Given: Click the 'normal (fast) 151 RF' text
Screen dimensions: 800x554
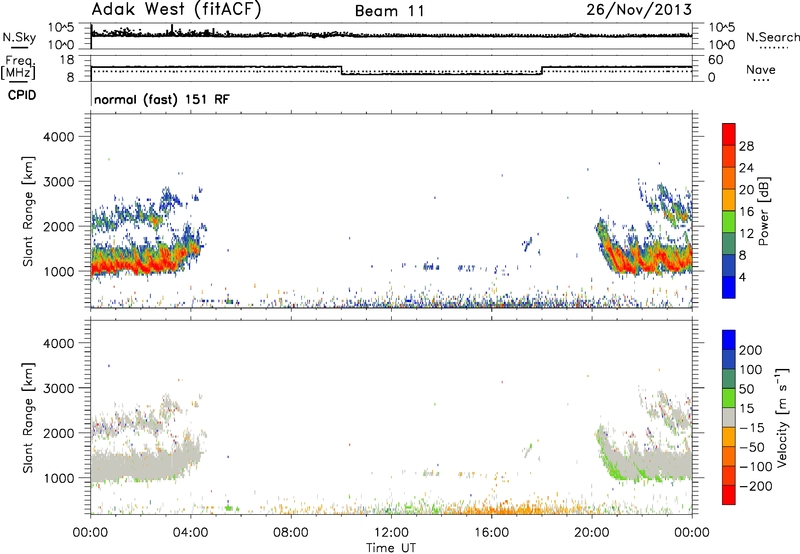Looking at the screenshot, I should click(162, 99).
